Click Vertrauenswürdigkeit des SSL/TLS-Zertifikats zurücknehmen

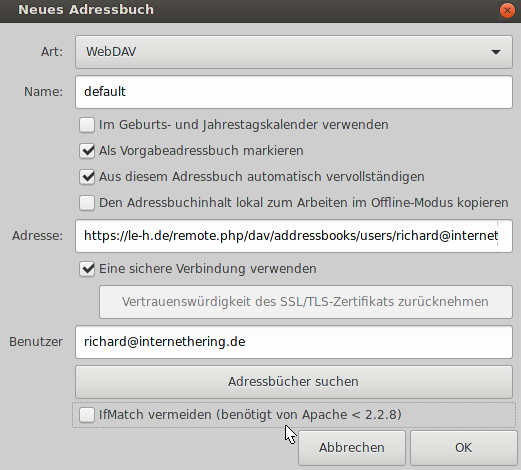click(306, 302)
